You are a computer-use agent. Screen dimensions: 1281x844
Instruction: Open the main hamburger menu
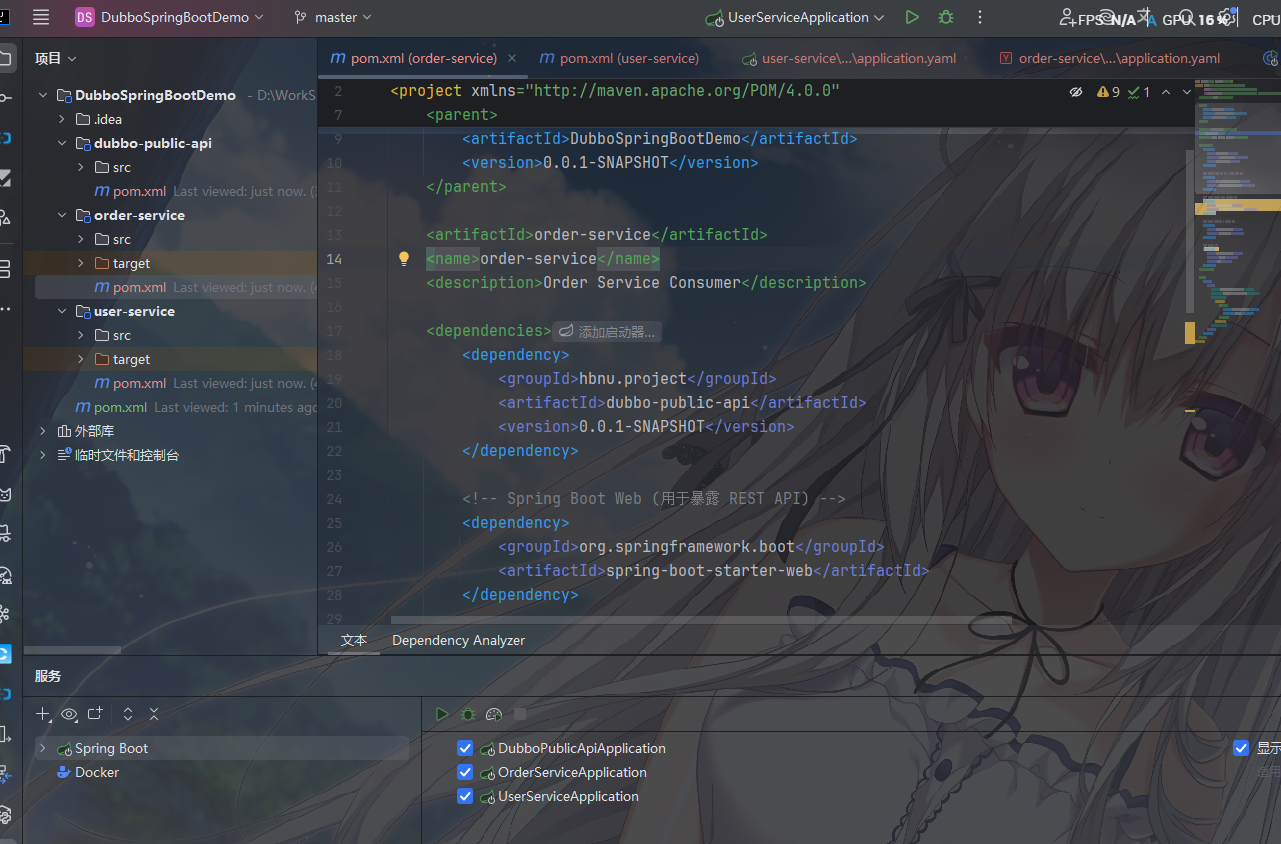coord(41,17)
